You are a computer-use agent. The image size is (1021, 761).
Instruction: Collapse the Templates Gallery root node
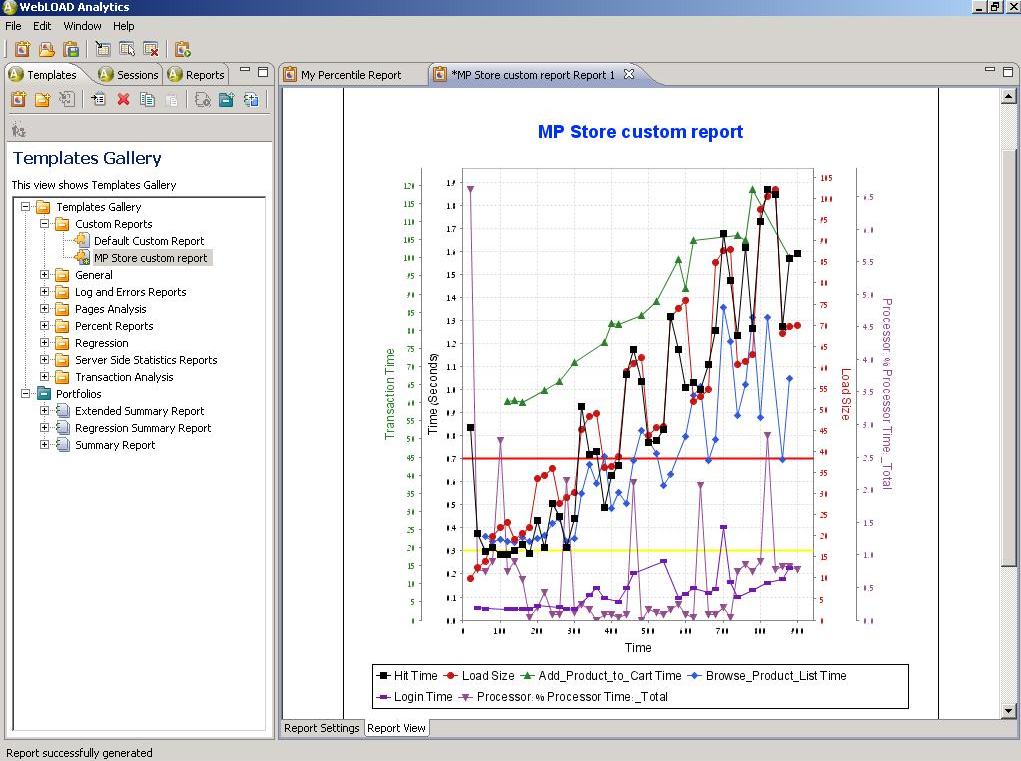[25, 206]
